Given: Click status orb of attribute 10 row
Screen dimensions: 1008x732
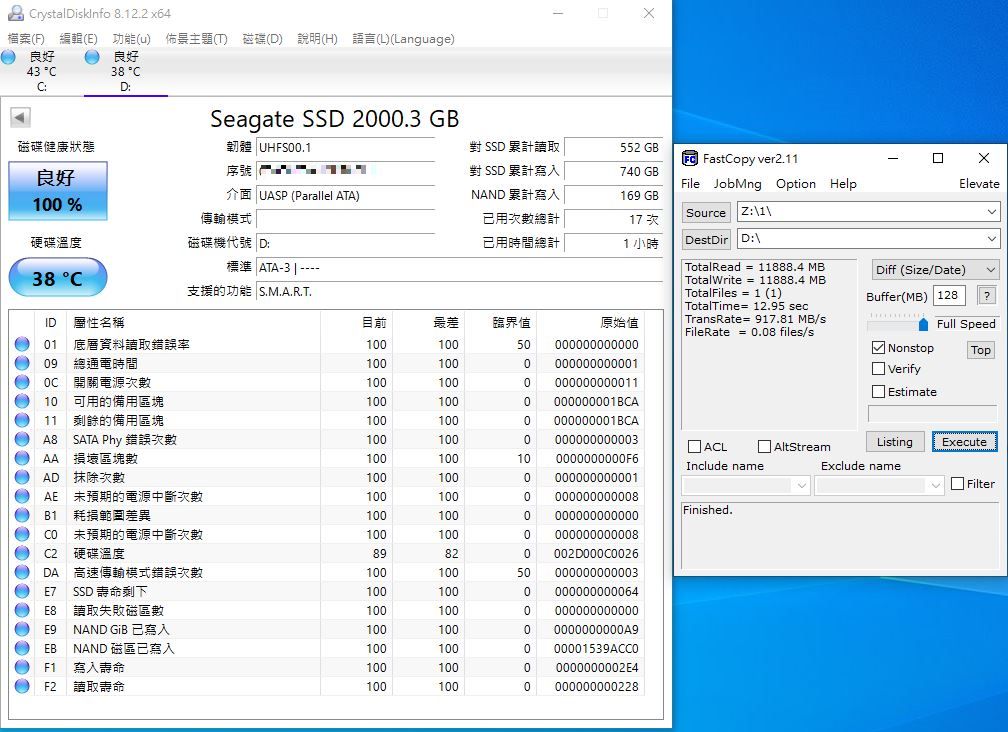Looking at the screenshot, I should [x=22, y=401].
